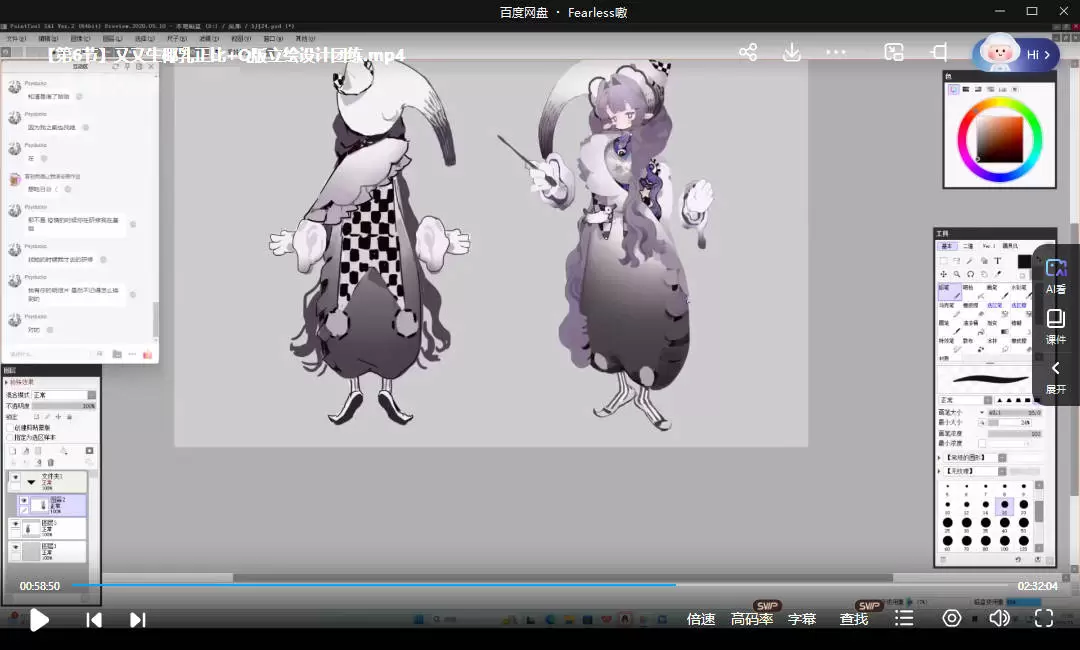Viewport: 1080px width, 650px height.
Task: Toggle 字幕 subtitles
Action: pyautogui.click(x=802, y=619)
